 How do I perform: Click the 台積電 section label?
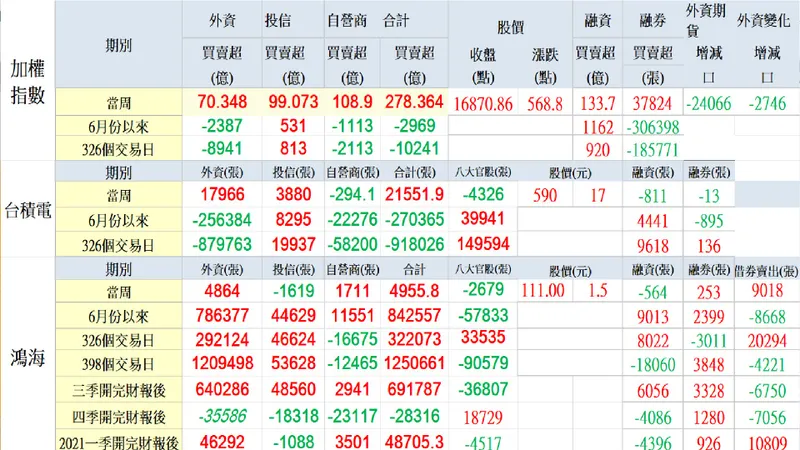[28, 210]
